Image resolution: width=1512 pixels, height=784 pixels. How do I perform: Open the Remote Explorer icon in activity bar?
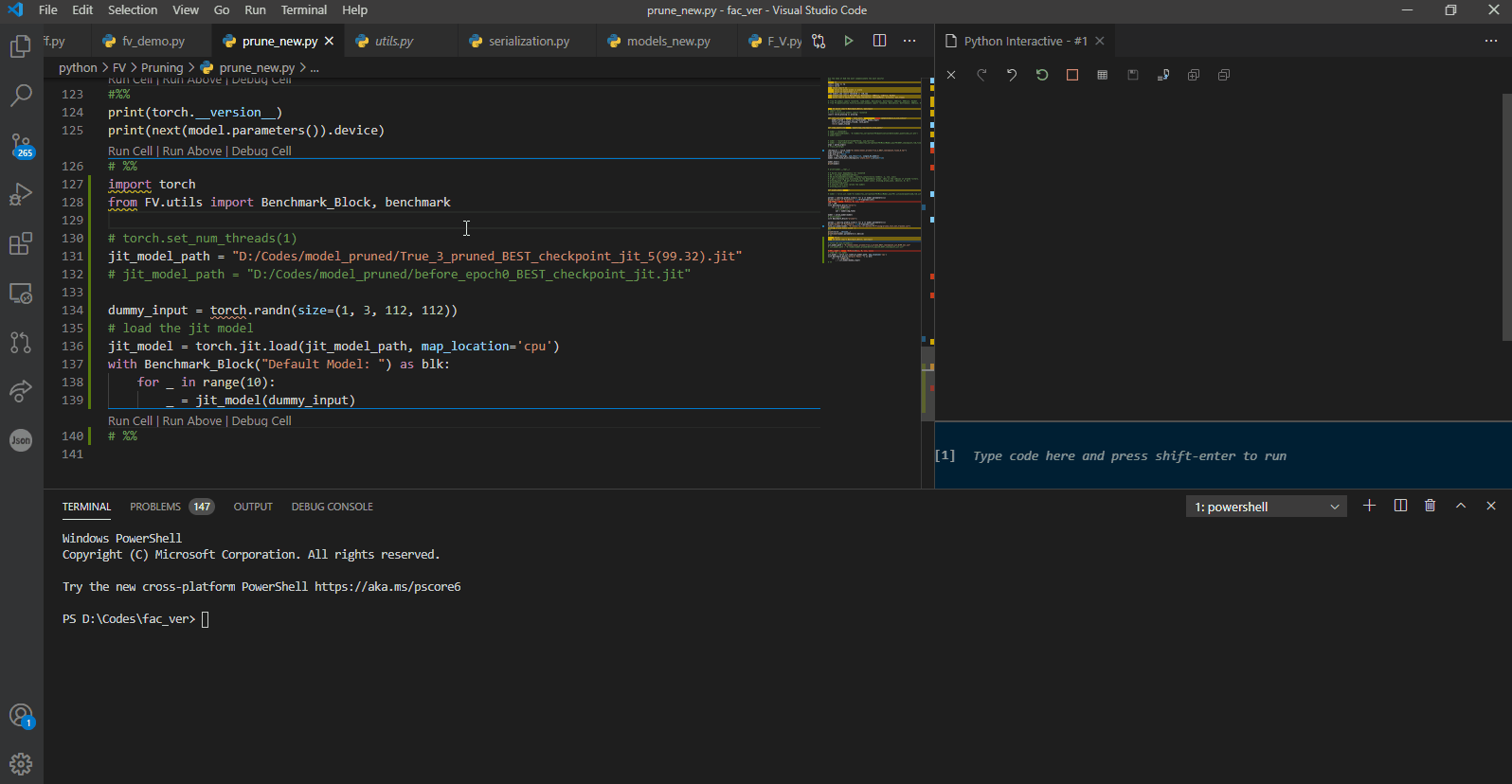[21, 293]
